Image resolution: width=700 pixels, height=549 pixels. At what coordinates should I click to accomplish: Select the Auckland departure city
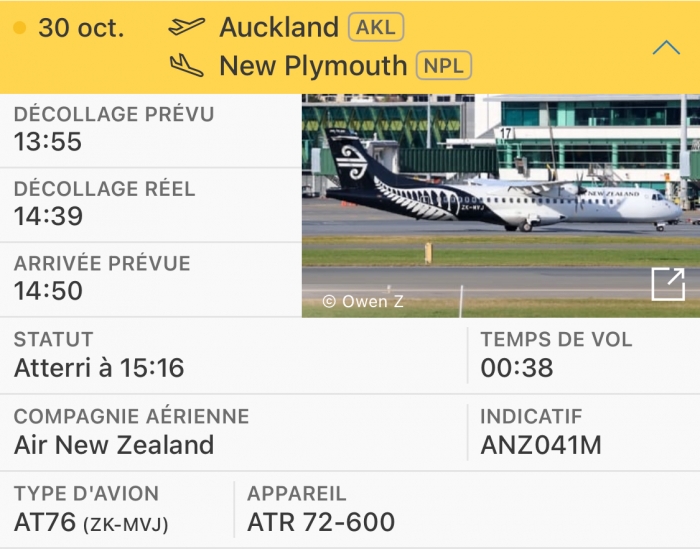[279, 27]
